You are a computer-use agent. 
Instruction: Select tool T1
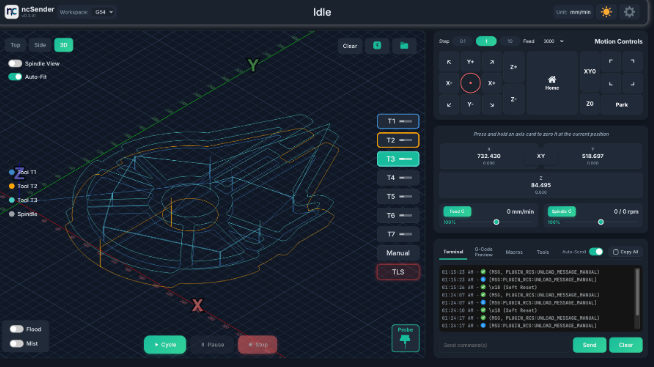[x=398, y=121]
